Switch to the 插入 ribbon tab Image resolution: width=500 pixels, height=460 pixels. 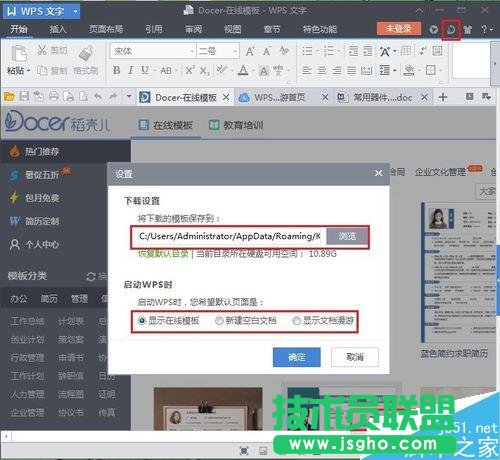click(x=58, y=29)
